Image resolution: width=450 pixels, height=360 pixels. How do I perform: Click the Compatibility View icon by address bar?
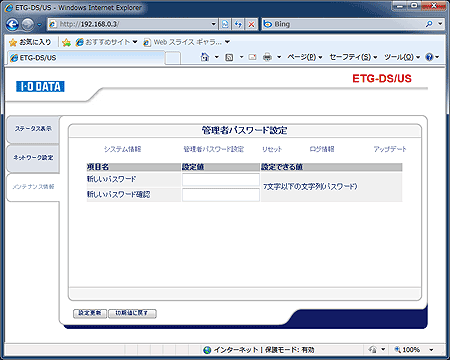225,24
